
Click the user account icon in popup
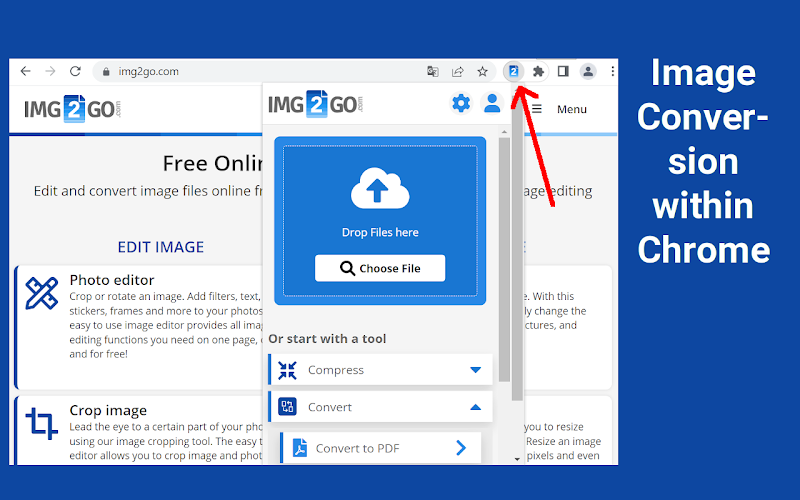(492, 104)
